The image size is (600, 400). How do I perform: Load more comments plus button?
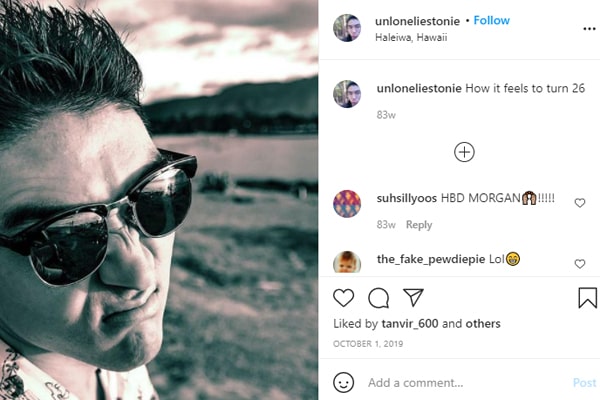click(x=464, y=152)
